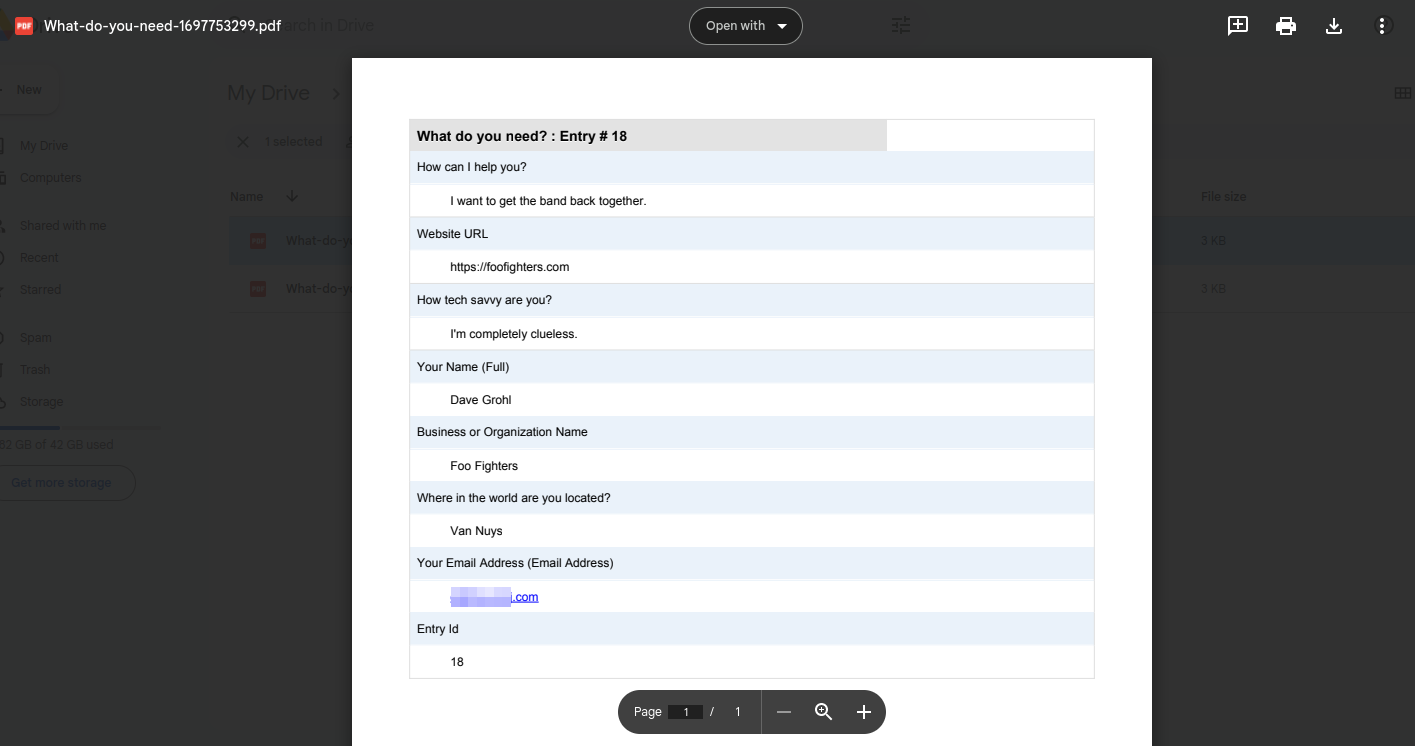Viewport: 1415px width, 746px height.
Task: Open the https://foofighters.com link
Action: click(x=508, y=266)
